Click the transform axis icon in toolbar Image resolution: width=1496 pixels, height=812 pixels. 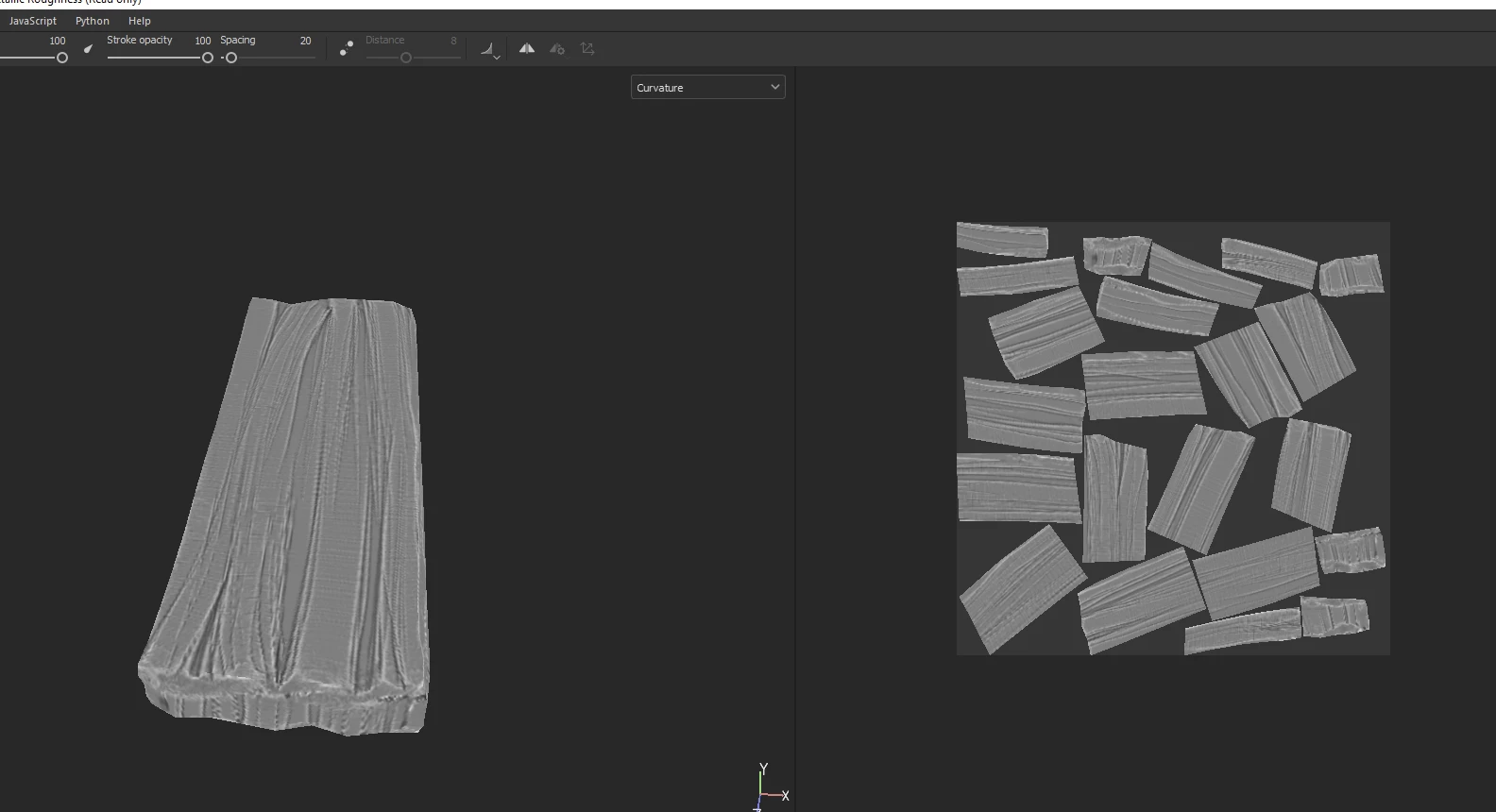tap(587, 48)
